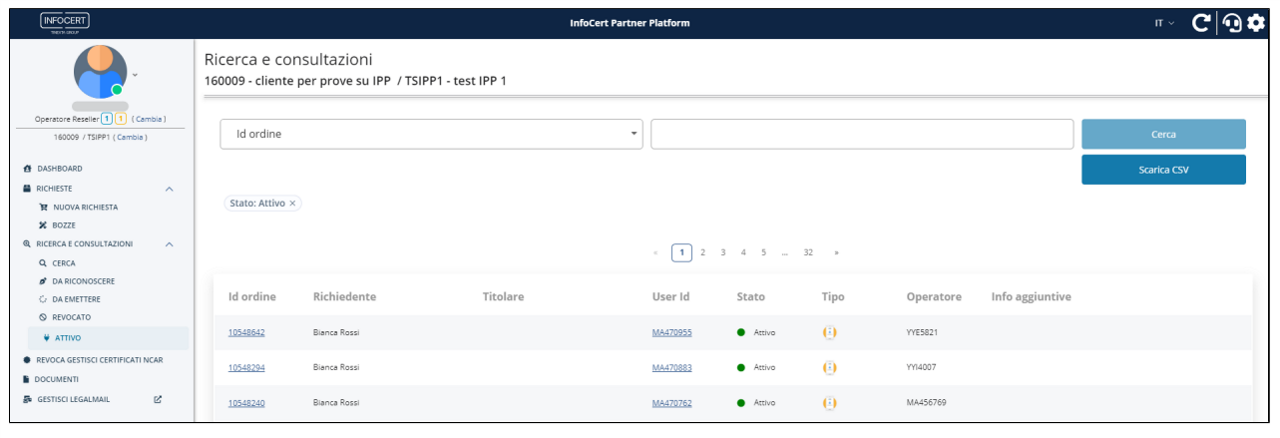1280x438 pixels.
Task: Open support via the headset icon
Action: 1232,23
